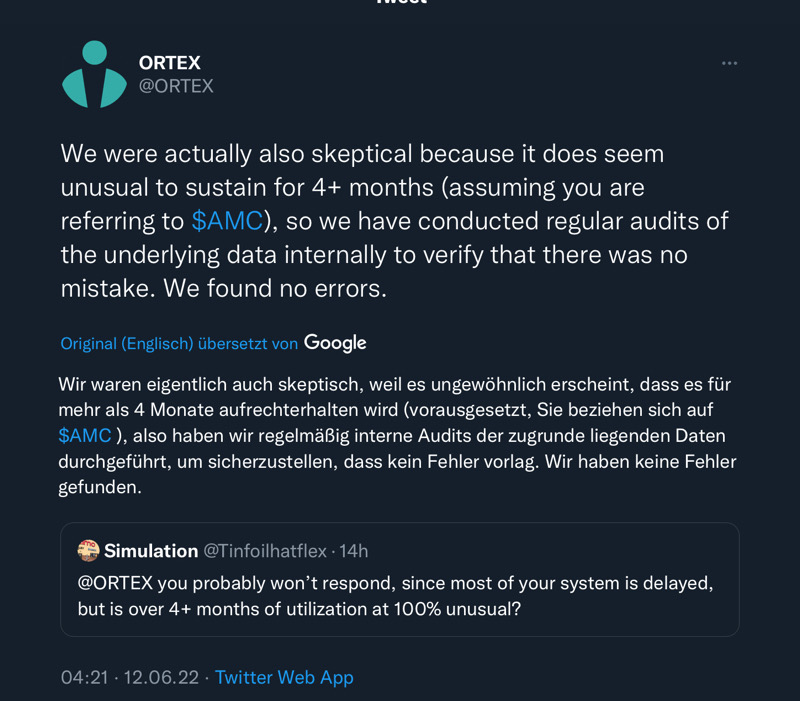Click the ORTEX profile avatar
Image resolution: width=800 pixels, height=701 pixels.
(95, 74)
